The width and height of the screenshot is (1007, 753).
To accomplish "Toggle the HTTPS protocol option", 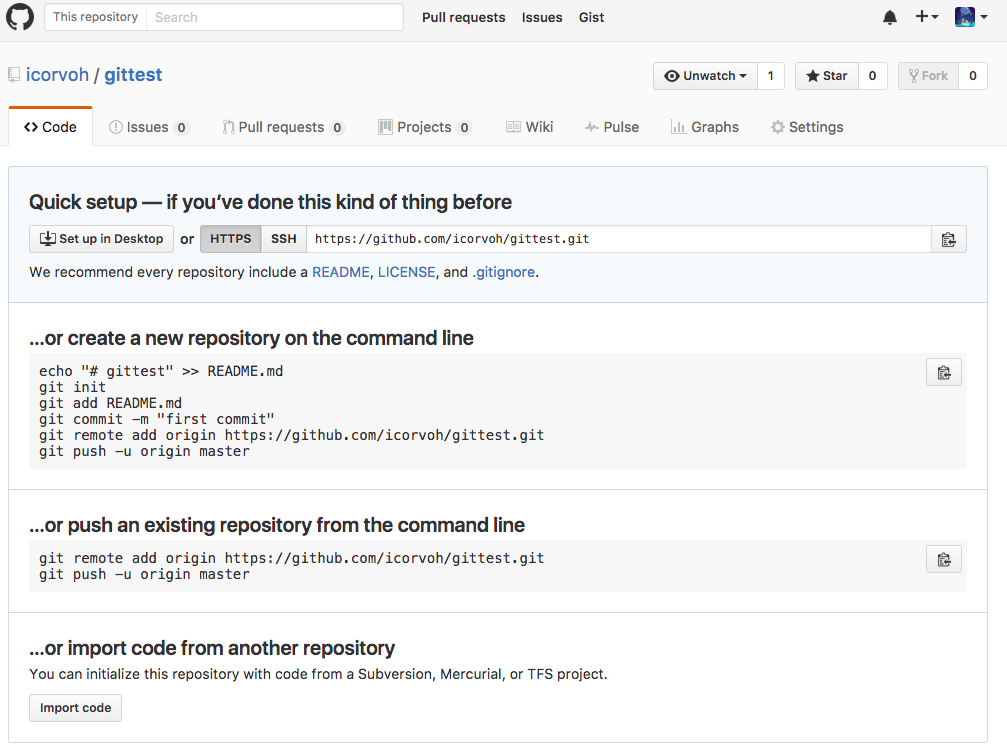I will point(231,239).
